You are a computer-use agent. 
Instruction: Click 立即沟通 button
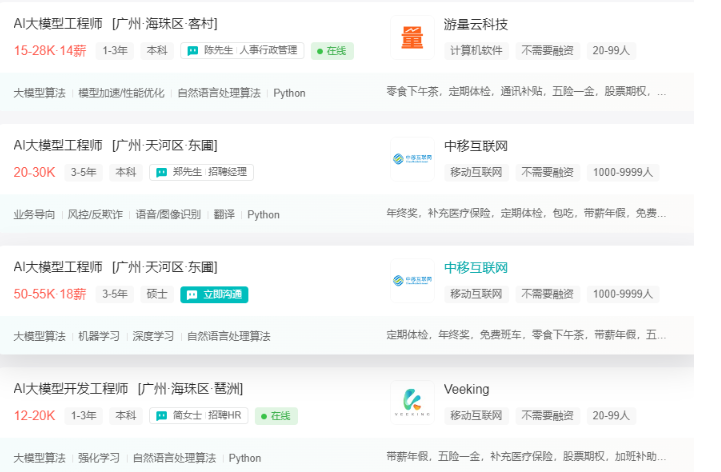coord(214,294)
